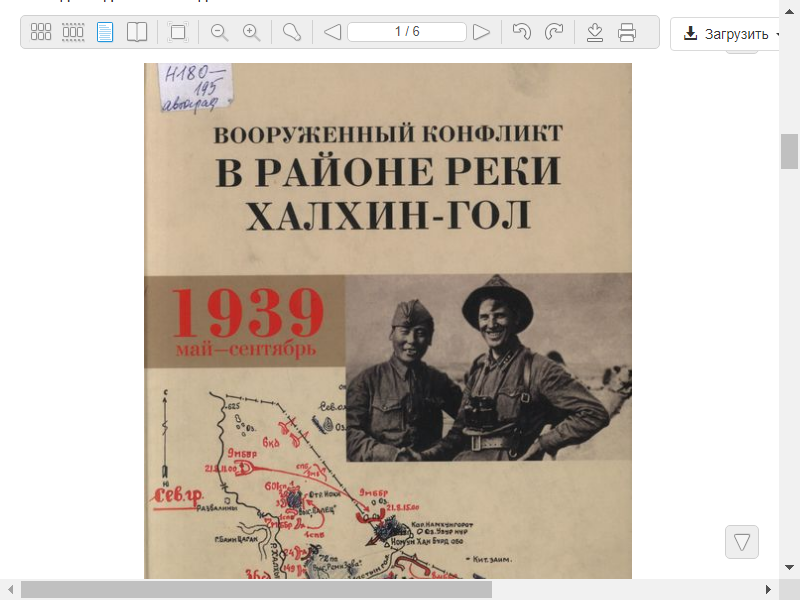Click the vertical scrollbar thumb
The height and width of the screenshot is (600, 800).
pyautogui.click(x=789, y=151)
